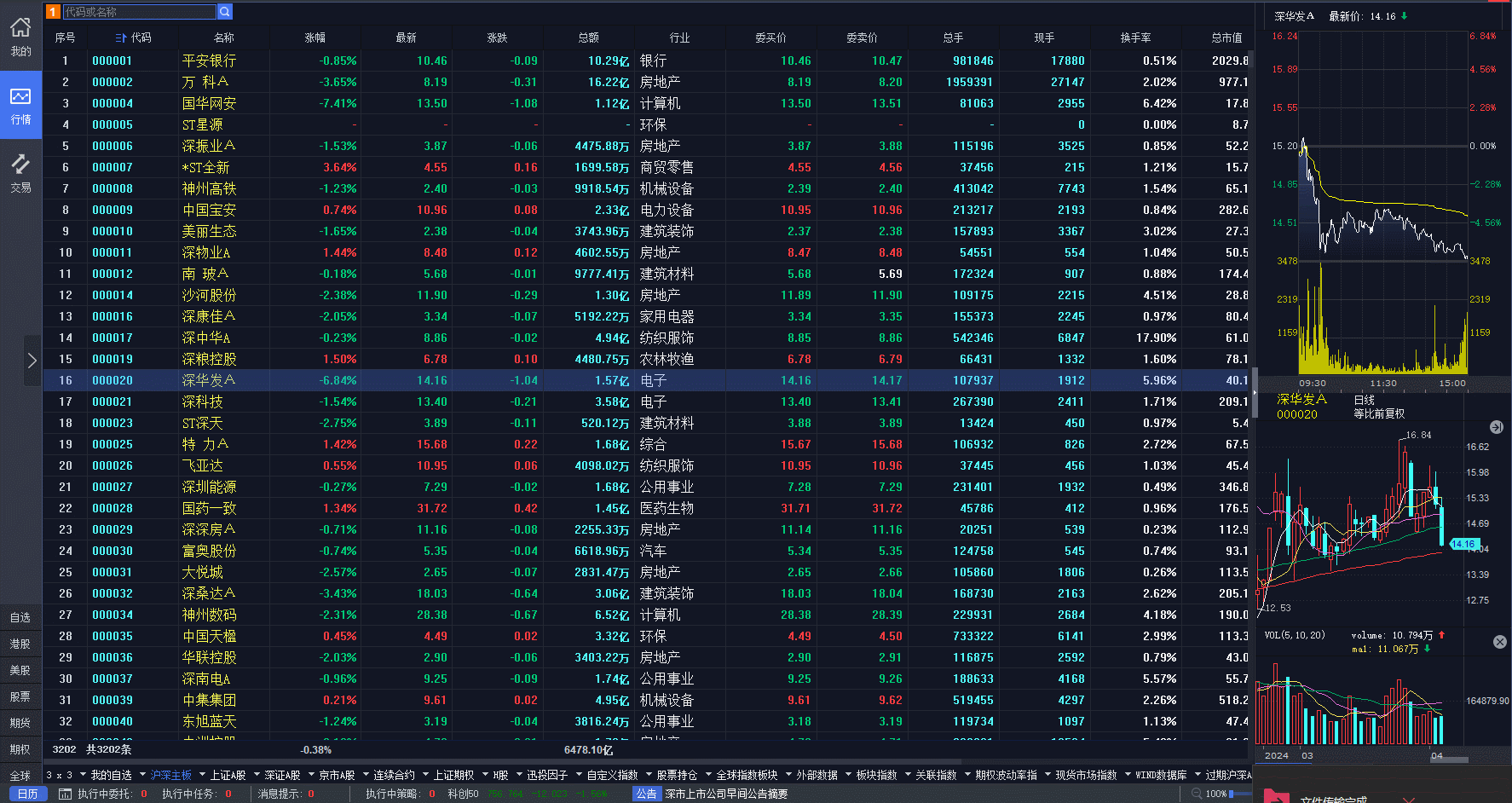Image resolution: width=1512 pixels, height=803 pixels.
Task: Open the 日历 calendar button
Action: pos(27,794)
